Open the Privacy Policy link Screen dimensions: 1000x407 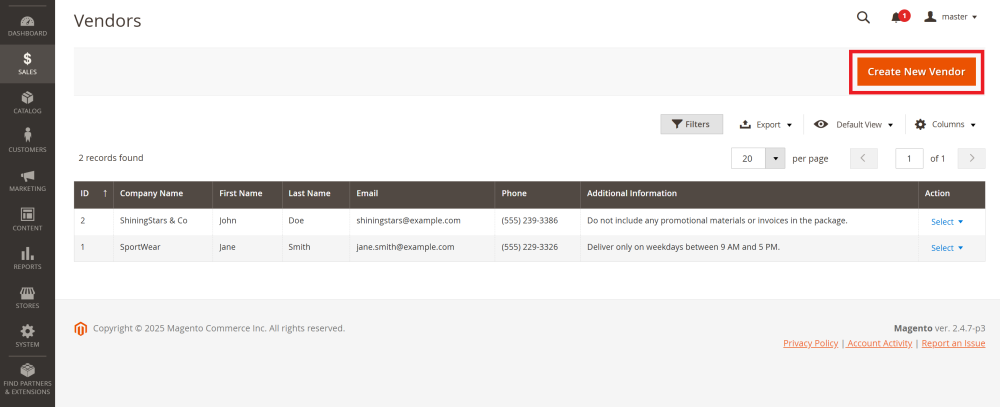(x=811, y=343)
